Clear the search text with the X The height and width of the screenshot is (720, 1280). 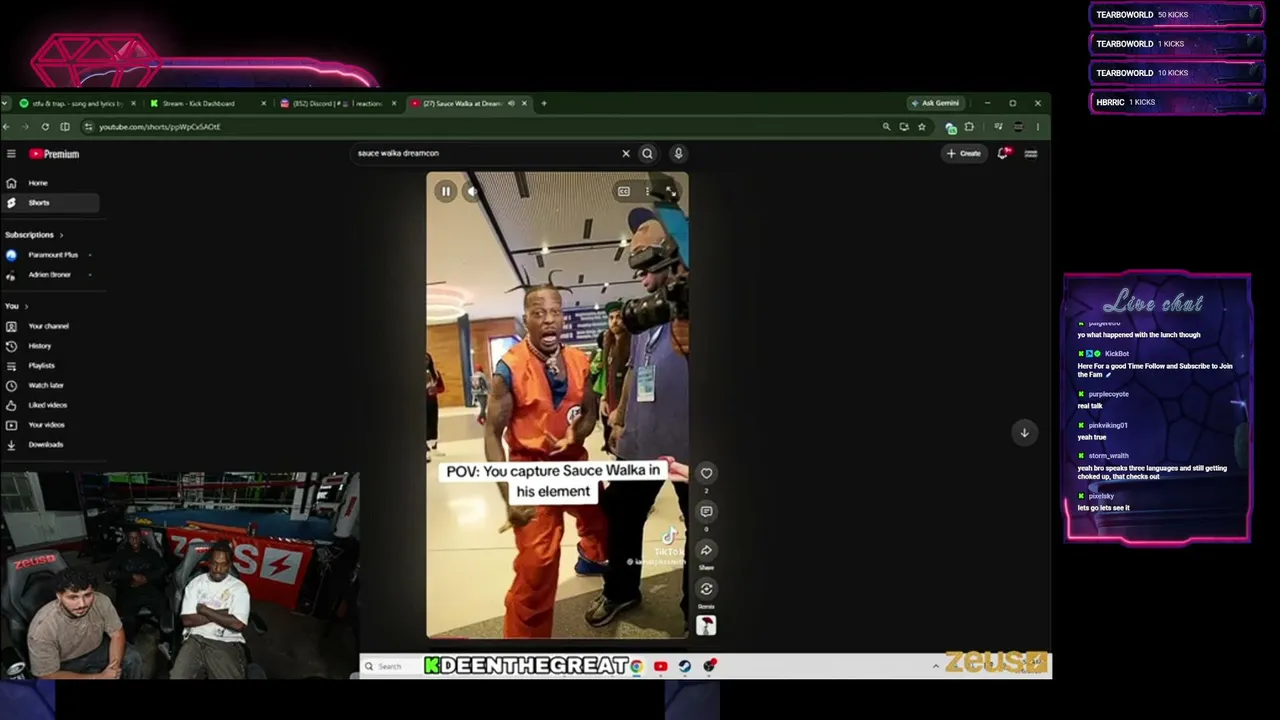(x=626, y=154)
